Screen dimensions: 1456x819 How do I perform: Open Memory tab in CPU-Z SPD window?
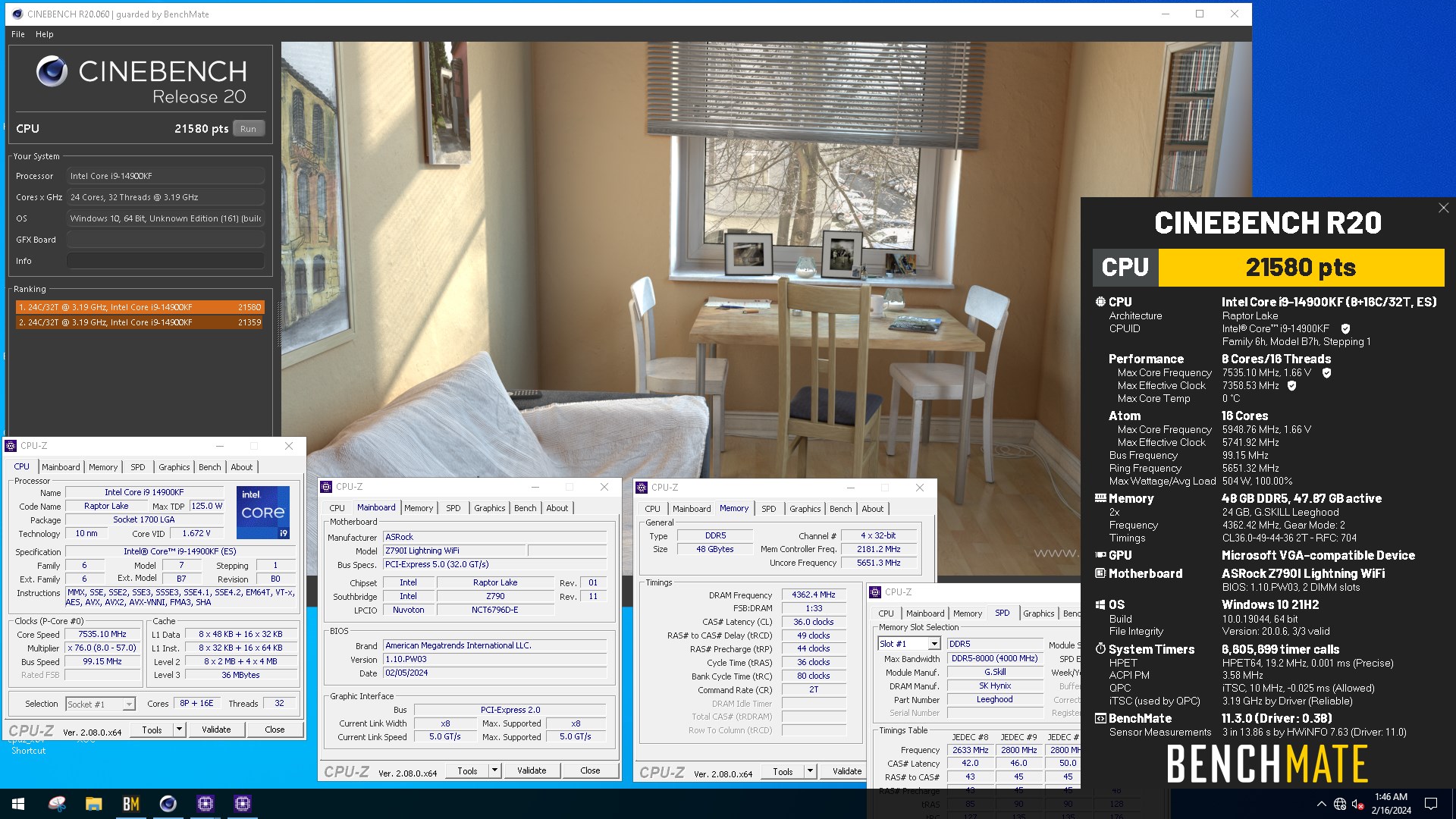[968, 613]
